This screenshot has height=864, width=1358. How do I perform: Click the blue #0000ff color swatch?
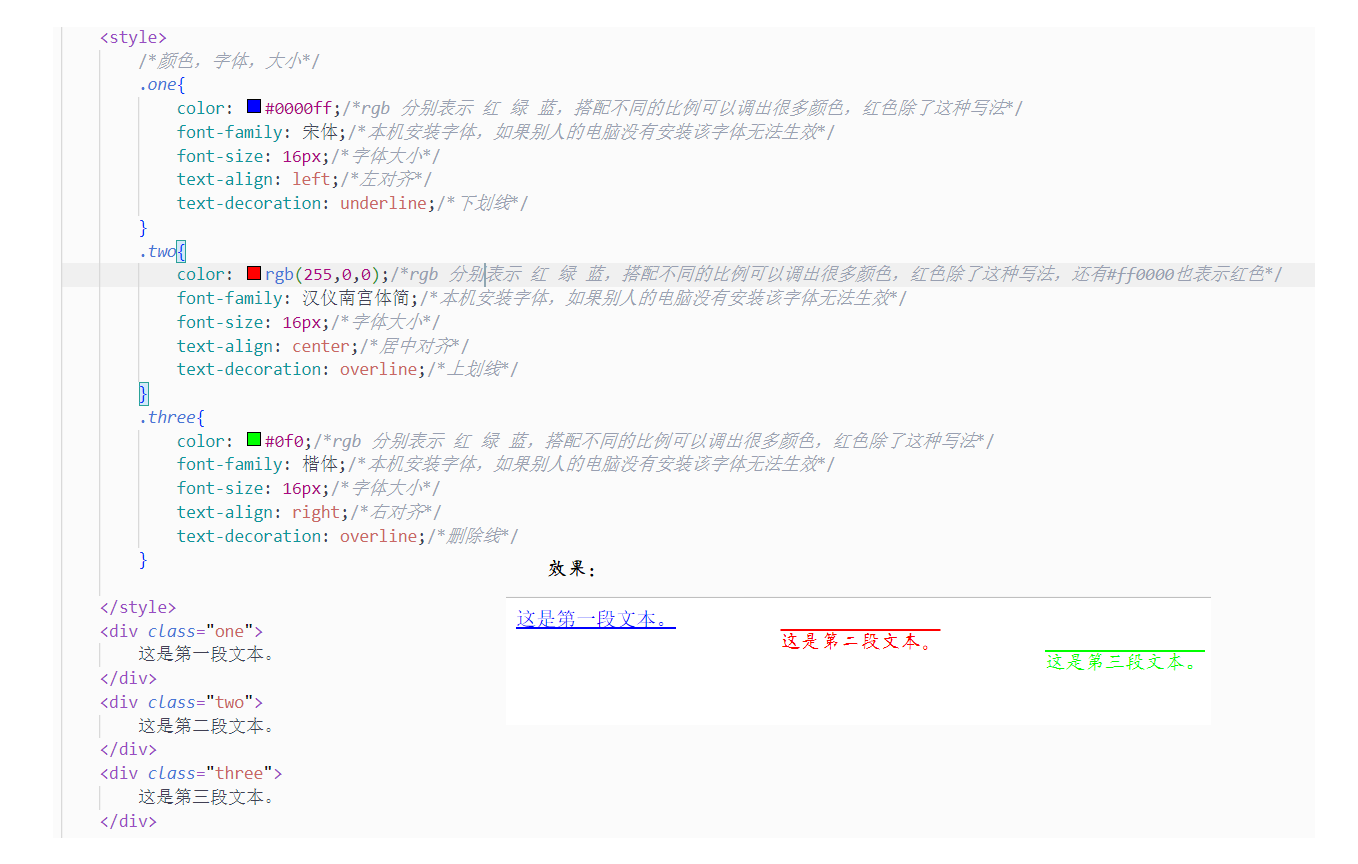click(254, 106)
